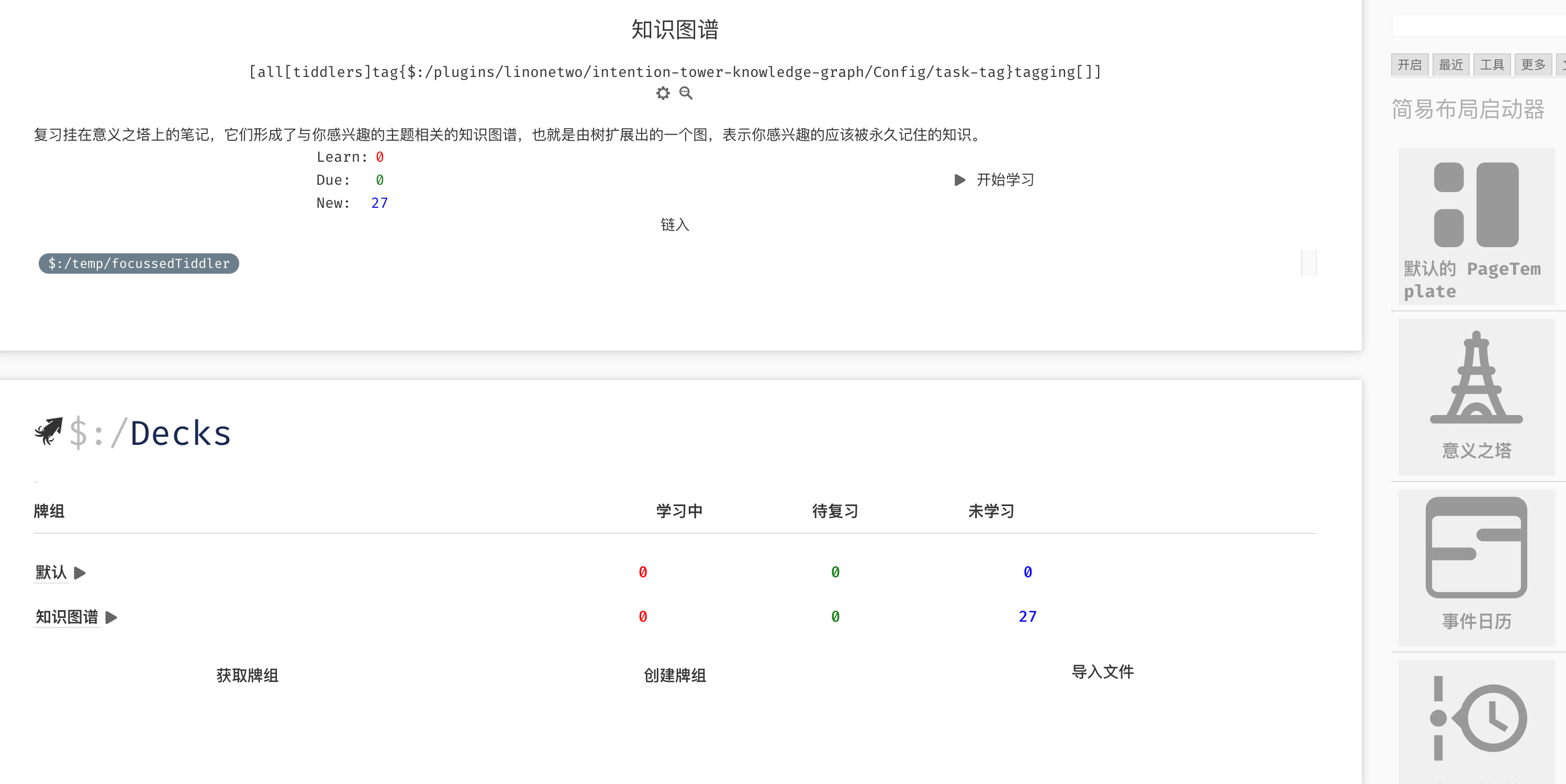Click the 导入文件 button
The width and height of the screenshot is (1566, 784).
coord(1102,671)
